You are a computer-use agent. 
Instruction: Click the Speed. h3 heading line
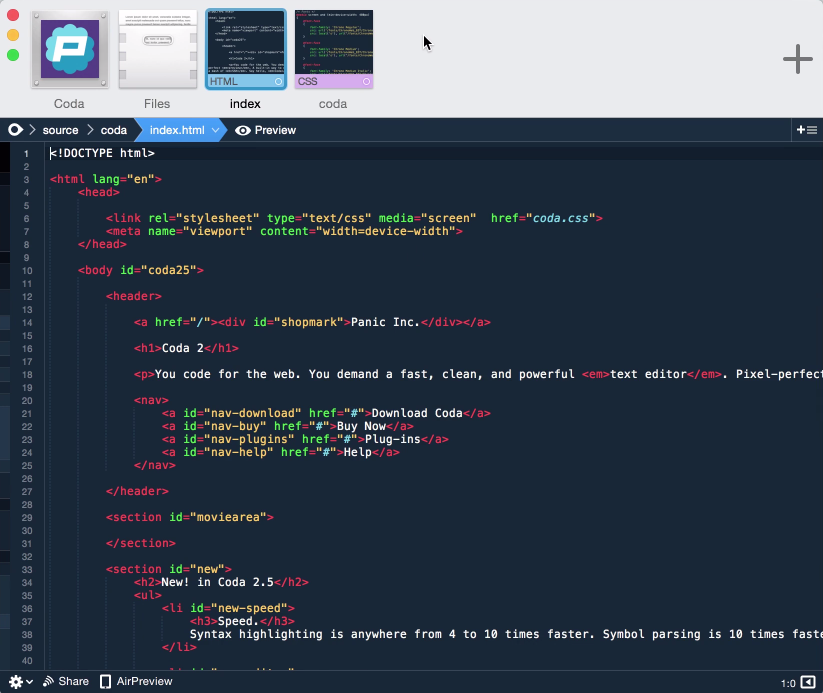tap(242, 621)
